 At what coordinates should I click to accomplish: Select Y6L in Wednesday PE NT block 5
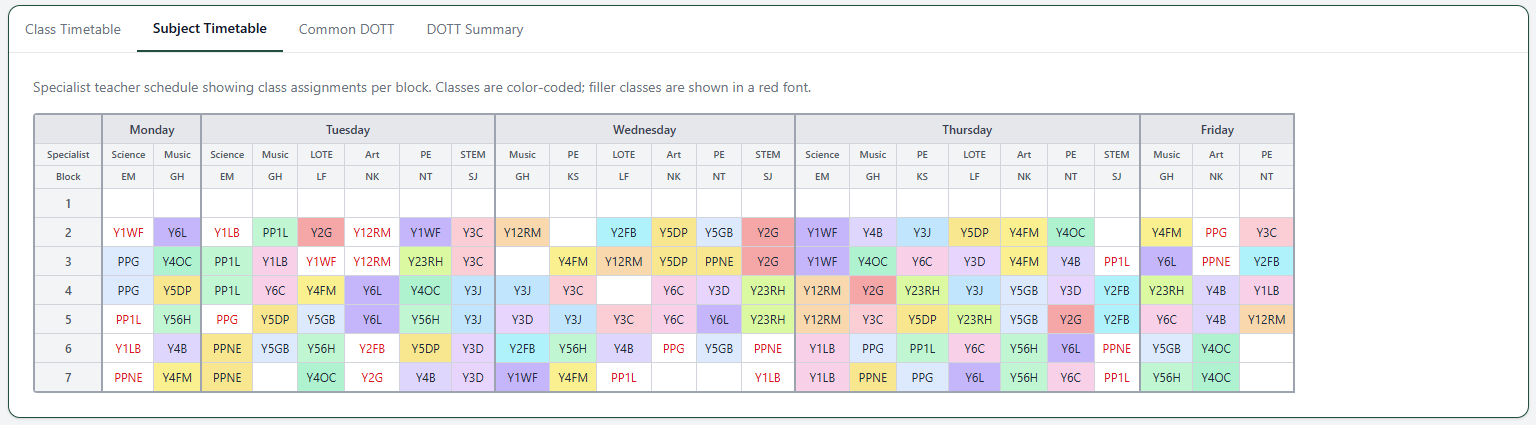click(x=719, y=320)
